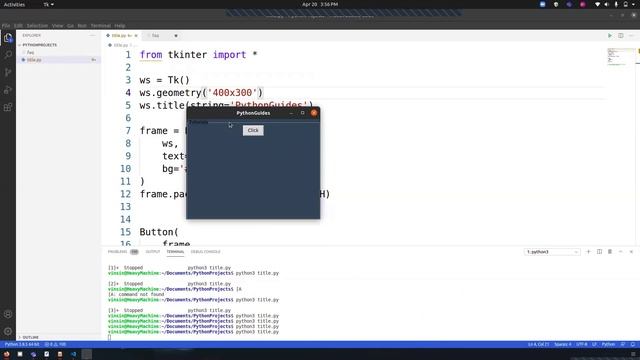Click the Ln, Col position in status bar

pyautogui.click(x=538, y=344)
